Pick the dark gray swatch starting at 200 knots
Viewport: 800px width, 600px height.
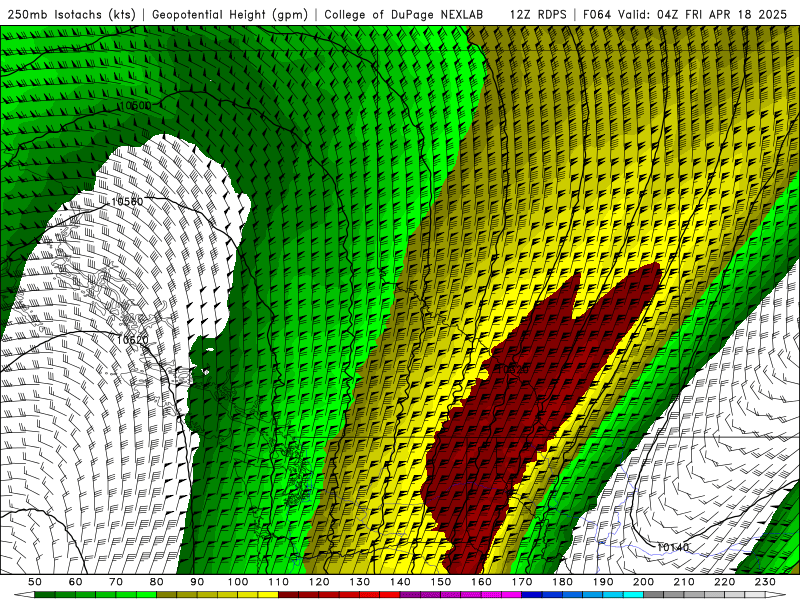click(654, 594)
